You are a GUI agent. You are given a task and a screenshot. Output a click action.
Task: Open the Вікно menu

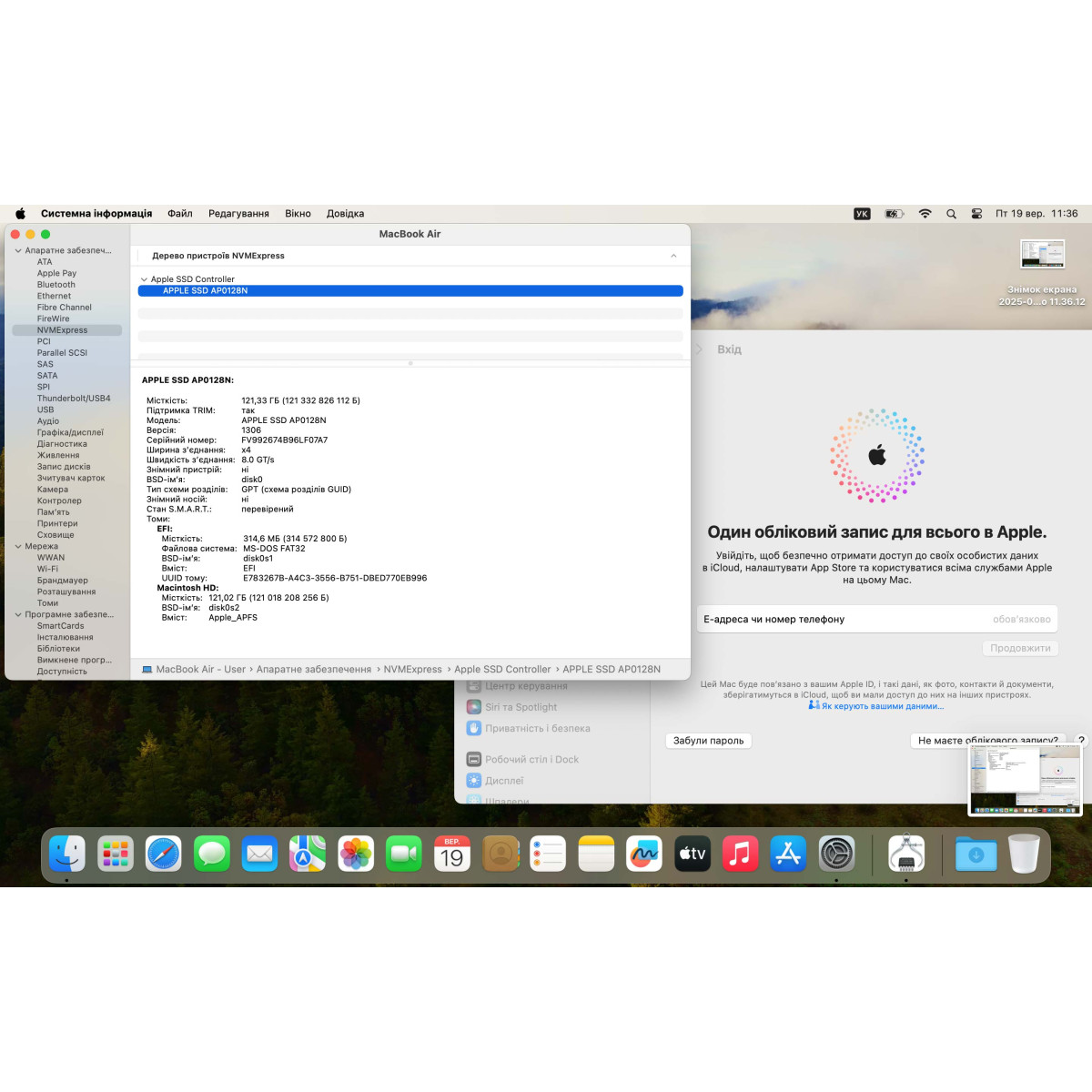pos(298,214)
